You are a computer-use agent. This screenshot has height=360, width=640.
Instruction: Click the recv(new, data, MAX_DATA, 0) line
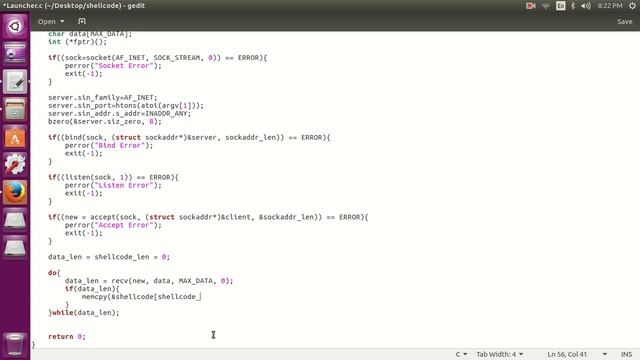(x=149, y=281)
